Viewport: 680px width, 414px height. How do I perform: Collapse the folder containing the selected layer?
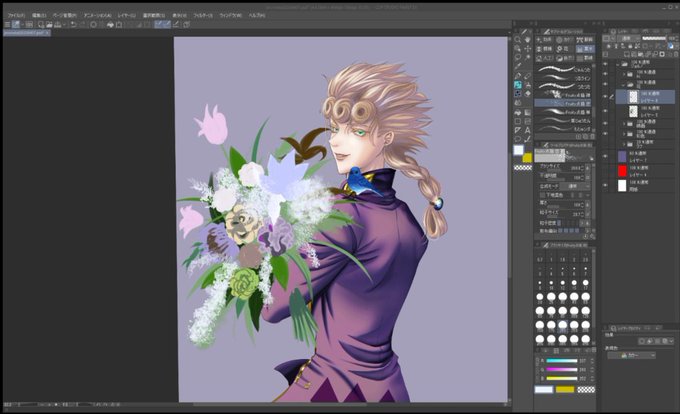[623, 85]
